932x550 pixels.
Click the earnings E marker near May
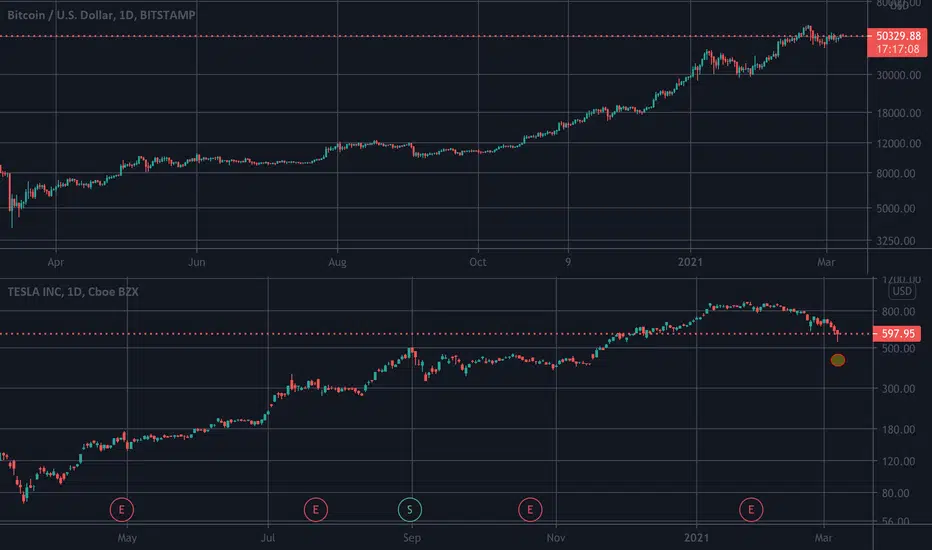122,510
